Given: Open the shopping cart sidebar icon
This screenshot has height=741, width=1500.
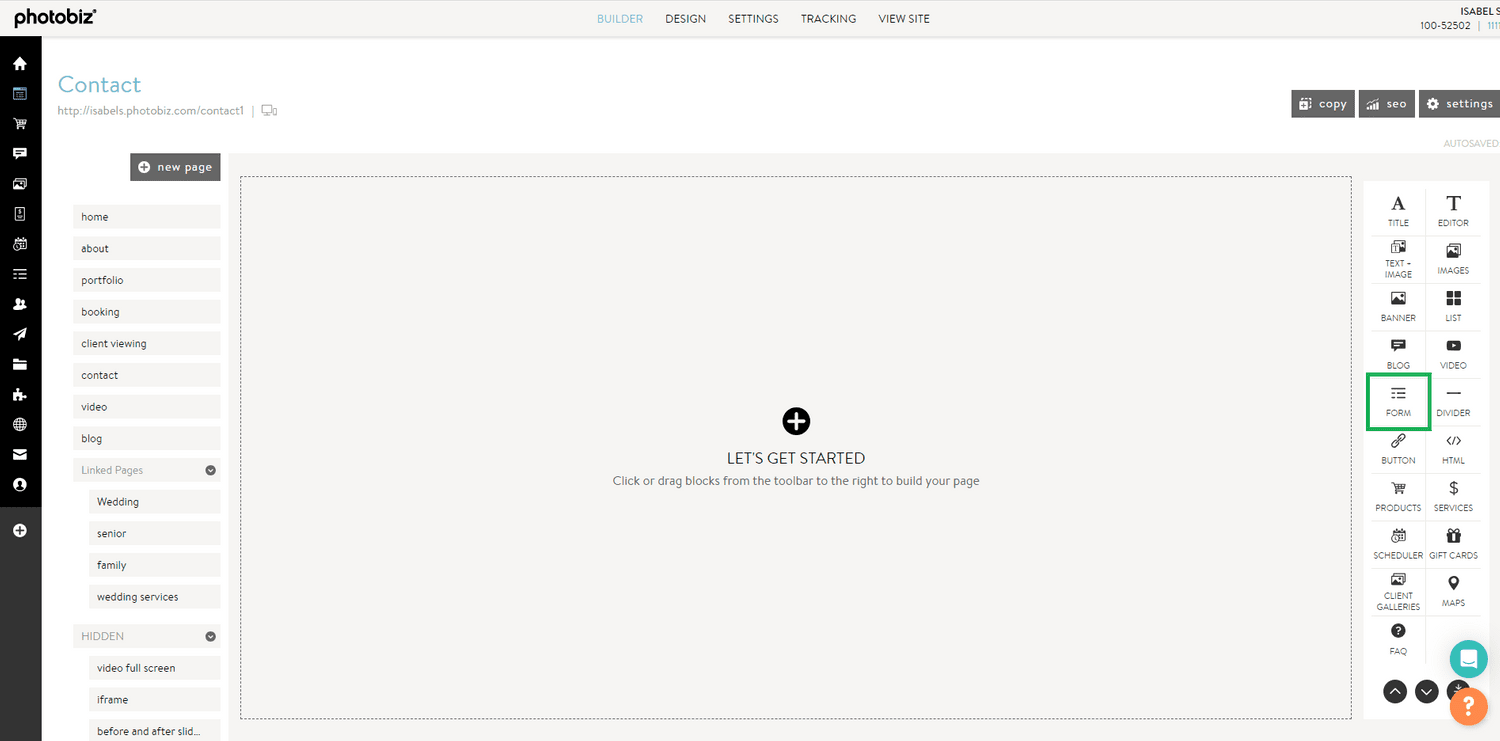Looking at the screenshot, I should (x=20, y=124).
